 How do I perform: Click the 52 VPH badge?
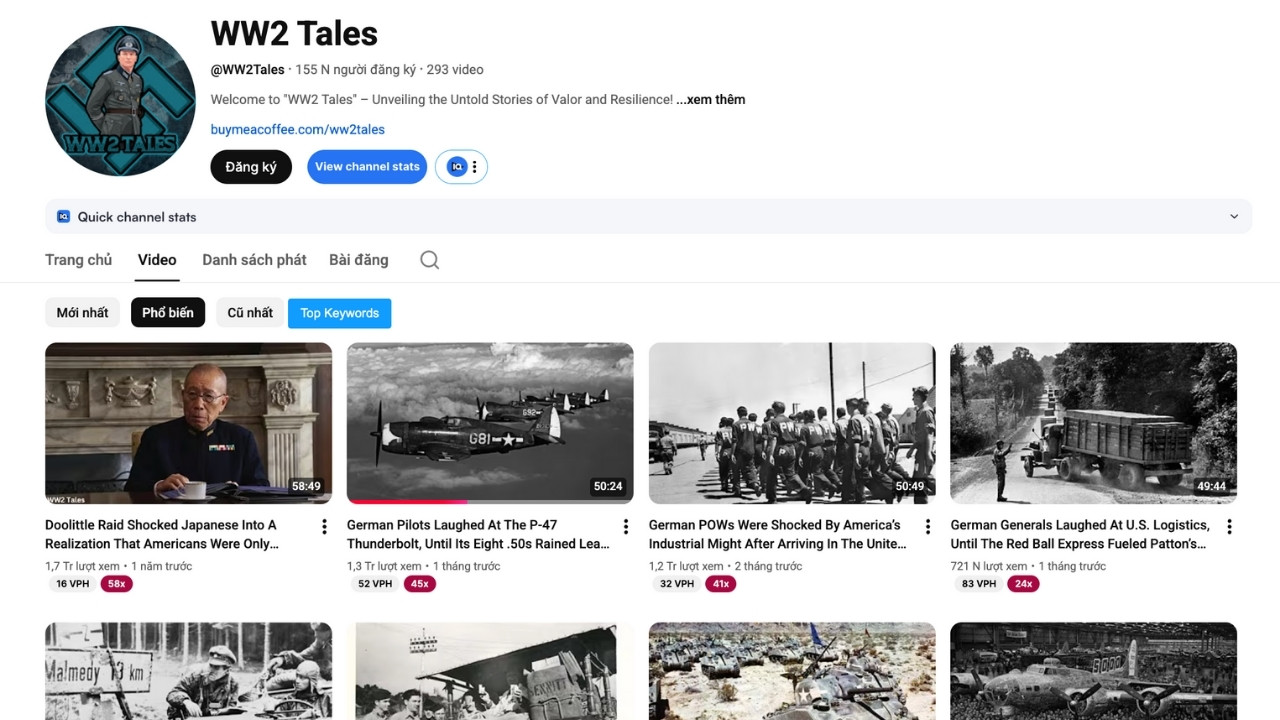375,584
